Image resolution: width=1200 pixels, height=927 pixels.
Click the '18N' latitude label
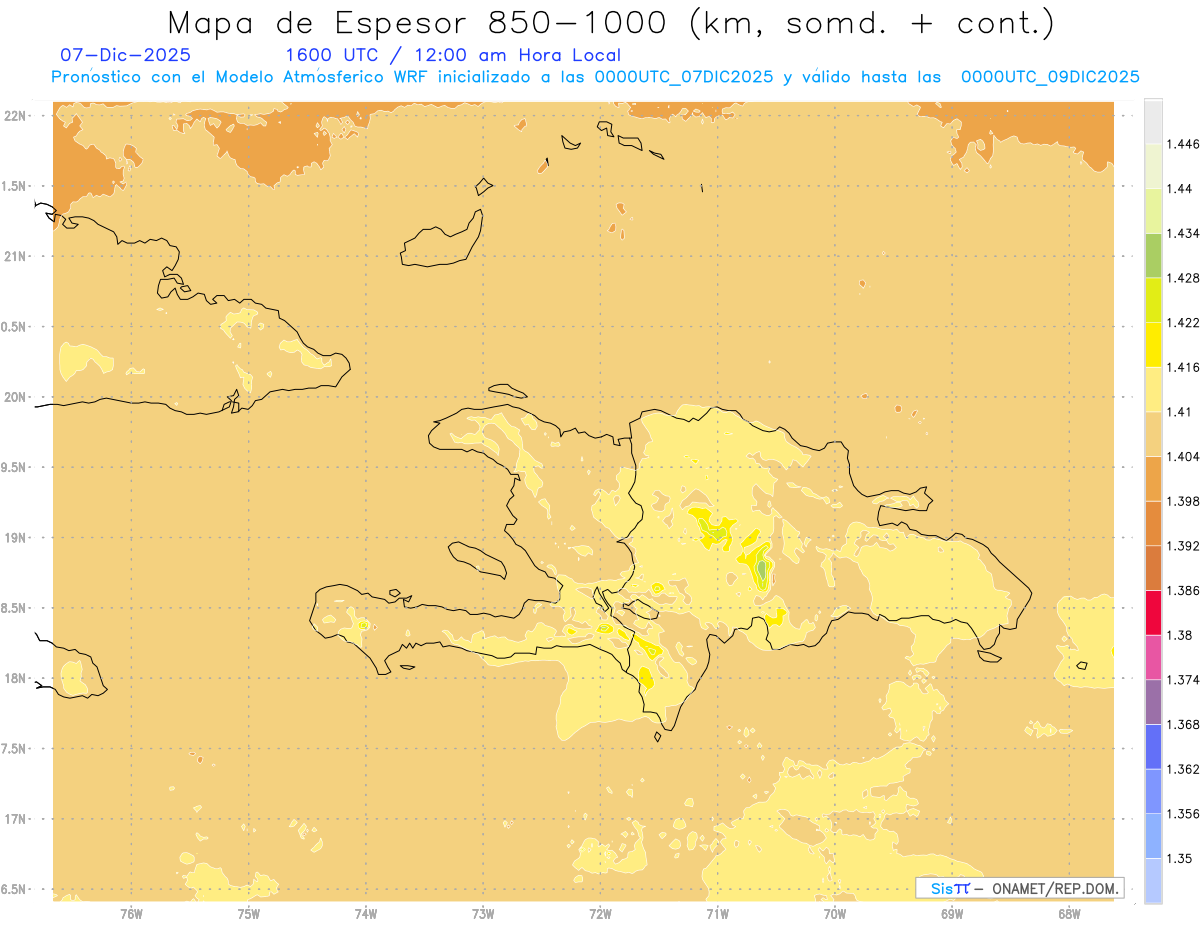[16, 678]
